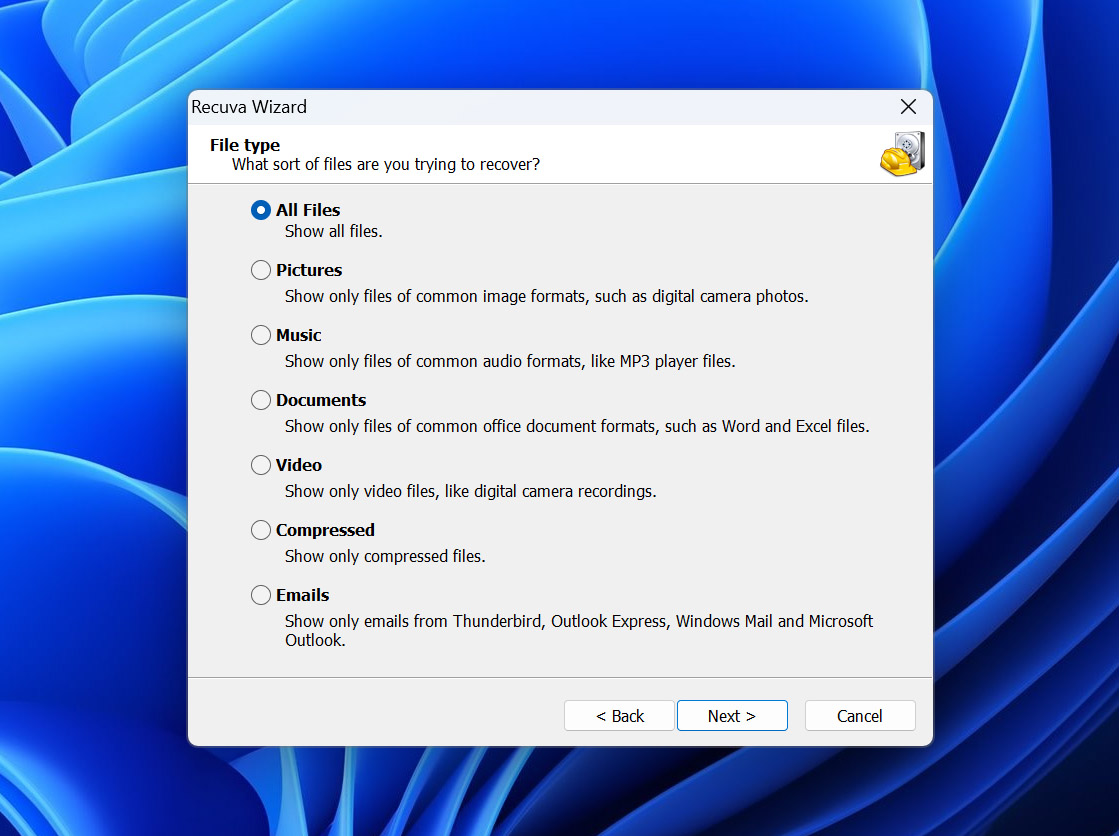Go to the next wizard step
The width and height of the screenshot is (1119, 836).
click(732, 715)
